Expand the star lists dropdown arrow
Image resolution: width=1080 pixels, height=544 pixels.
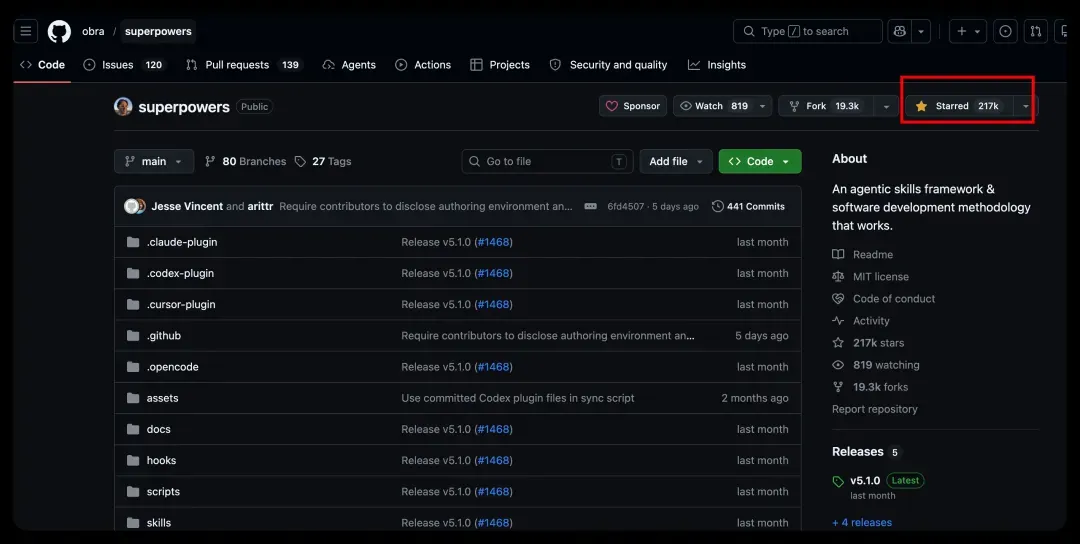tap(1026, 106)
